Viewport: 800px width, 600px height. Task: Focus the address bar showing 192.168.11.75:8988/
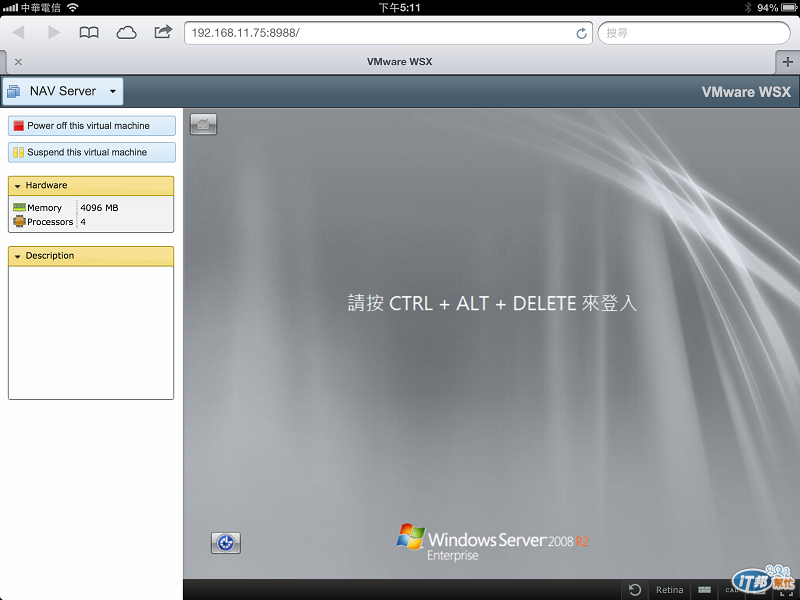click(x=388, y=33)
